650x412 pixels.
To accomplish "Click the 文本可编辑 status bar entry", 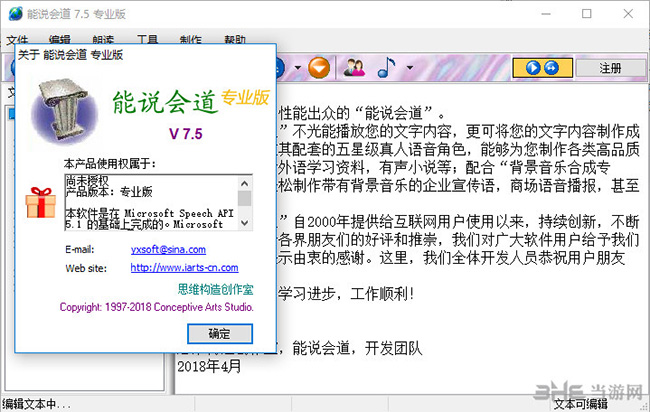I will click(x=580, y=404).
